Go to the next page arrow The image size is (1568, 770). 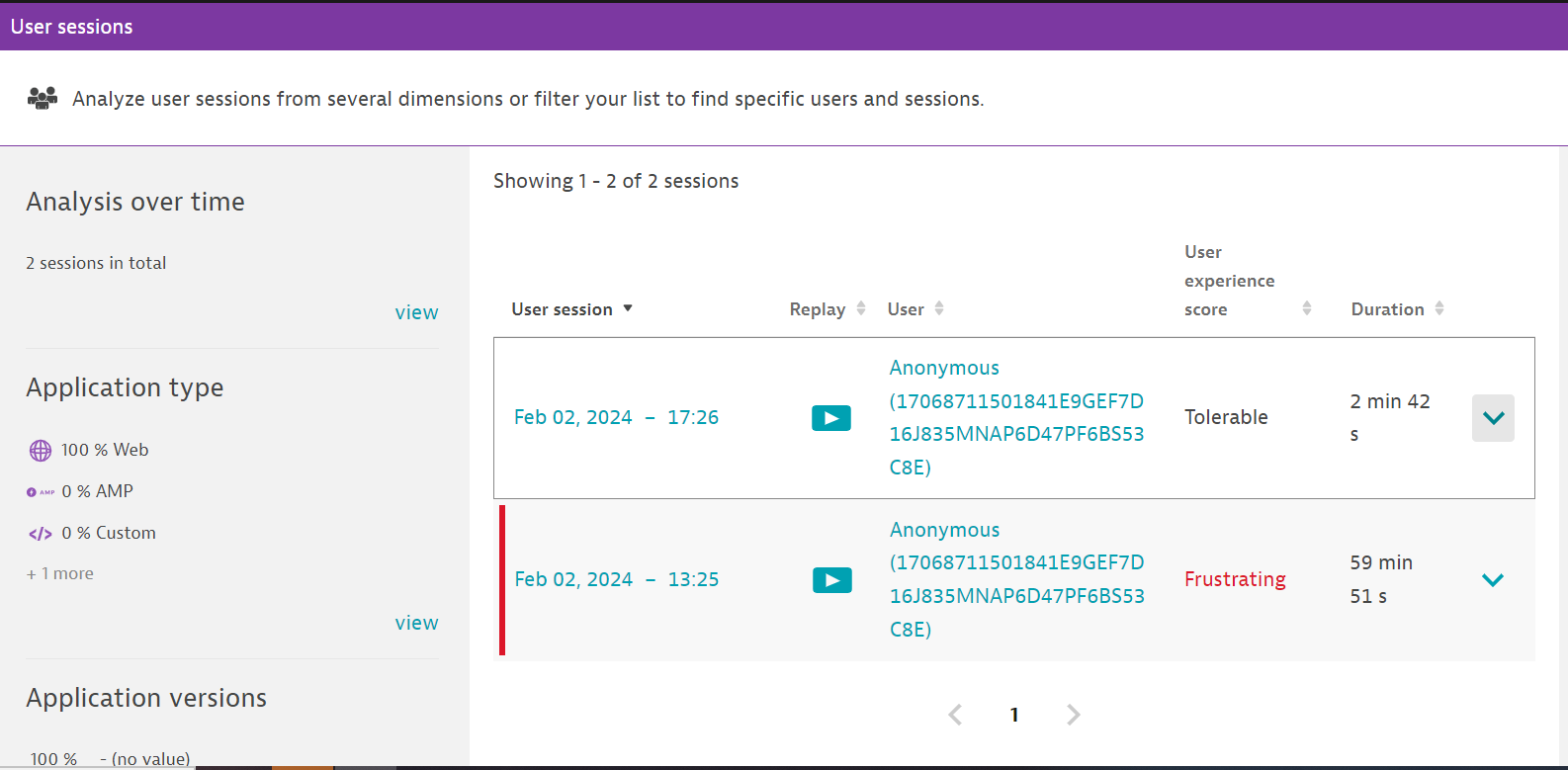(1074, 715)
